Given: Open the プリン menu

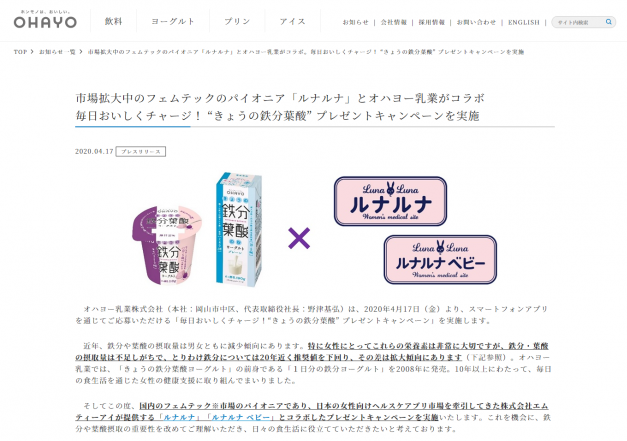Looking at the screenshot, I should click(237, 22).
